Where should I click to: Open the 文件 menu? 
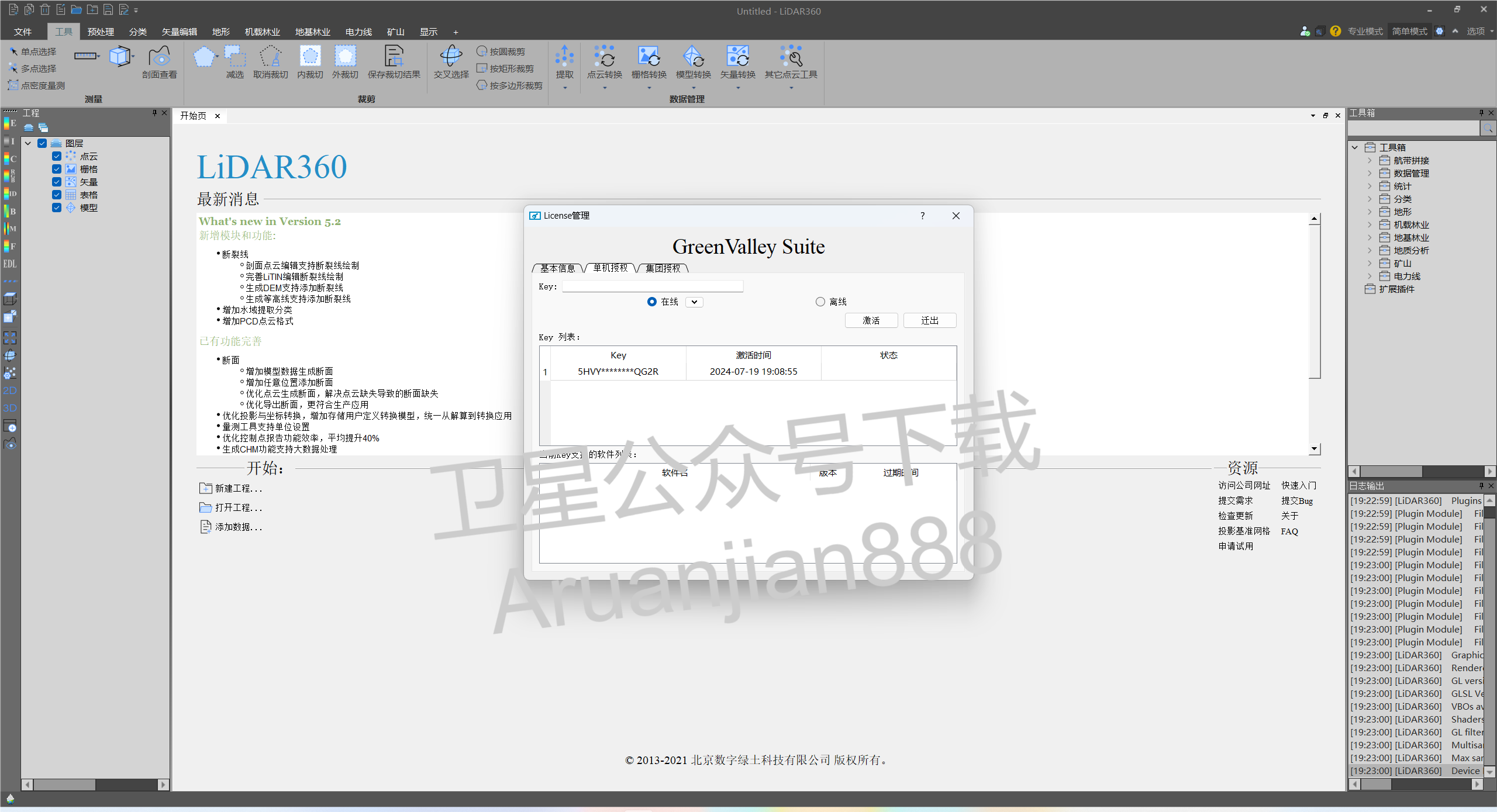click(23, 32)
